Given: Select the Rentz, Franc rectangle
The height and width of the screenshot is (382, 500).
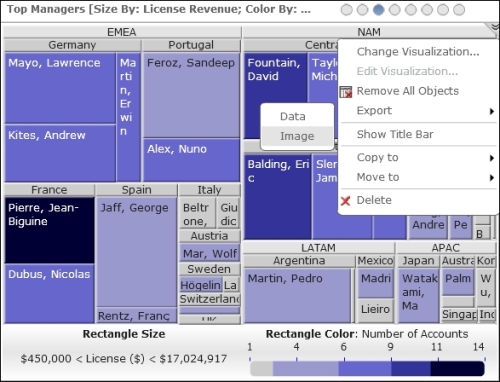Looking at the screenshot, I should click(x=136, y=316).
